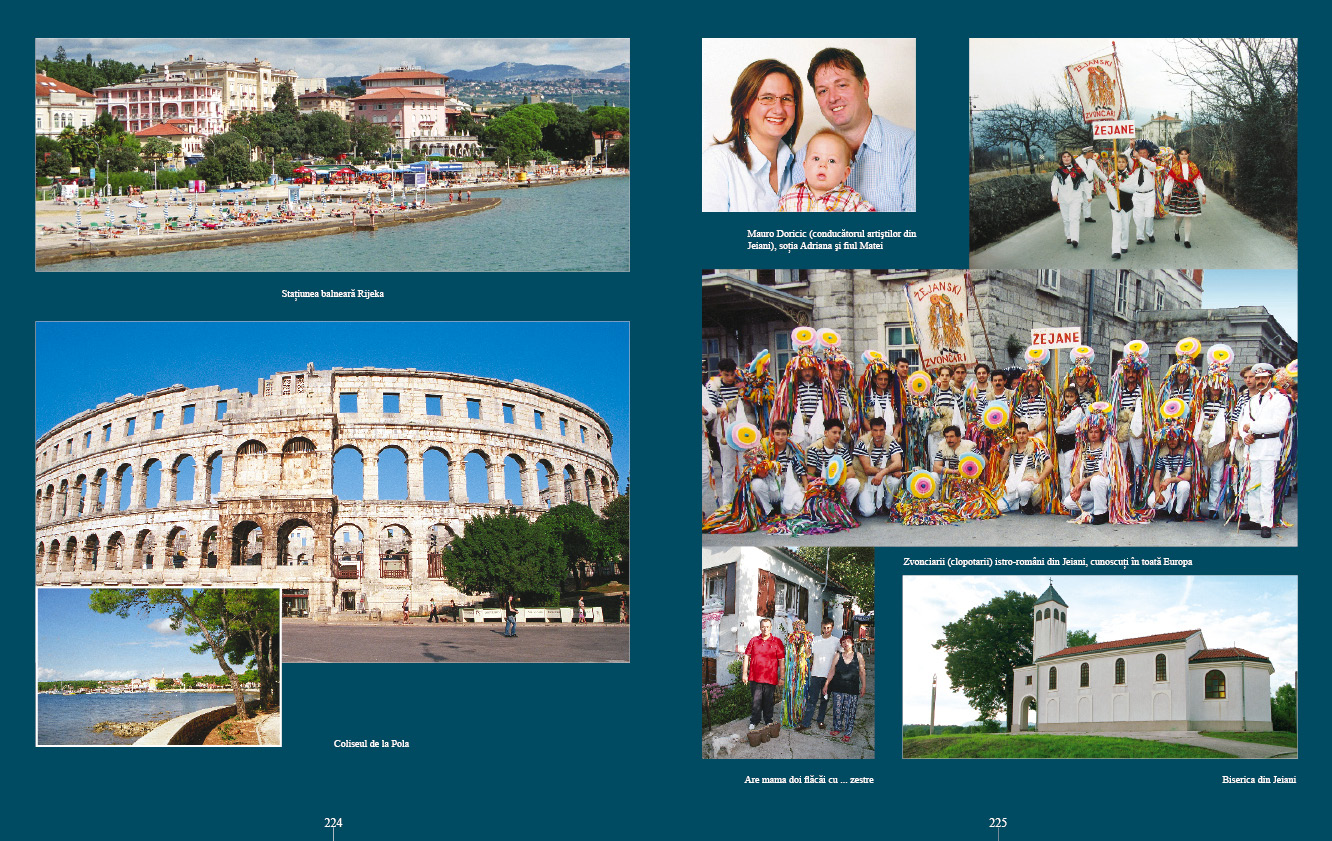Select the Mauro Doricic caption text
The image size is (1332, 841).
[830, 240]
